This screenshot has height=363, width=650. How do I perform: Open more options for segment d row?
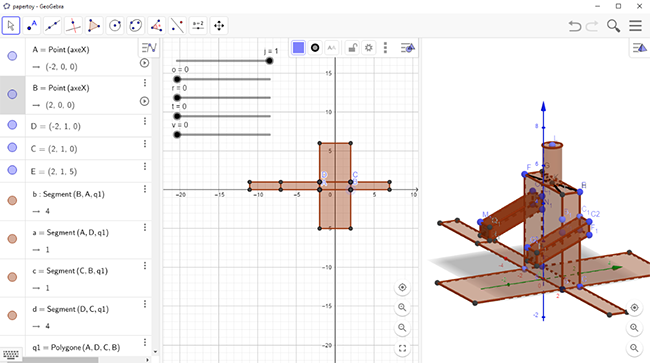145,304
